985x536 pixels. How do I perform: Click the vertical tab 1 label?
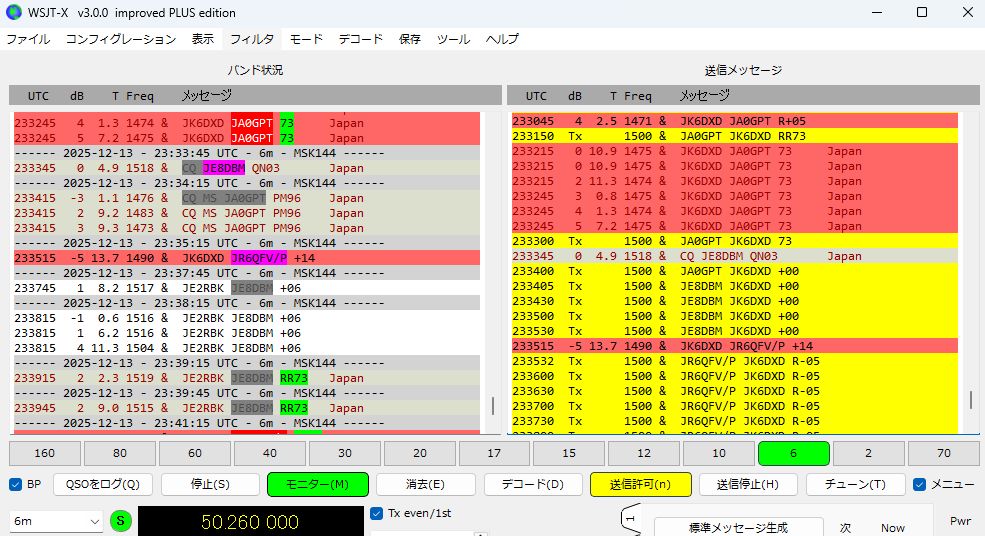tap(631, 519)
